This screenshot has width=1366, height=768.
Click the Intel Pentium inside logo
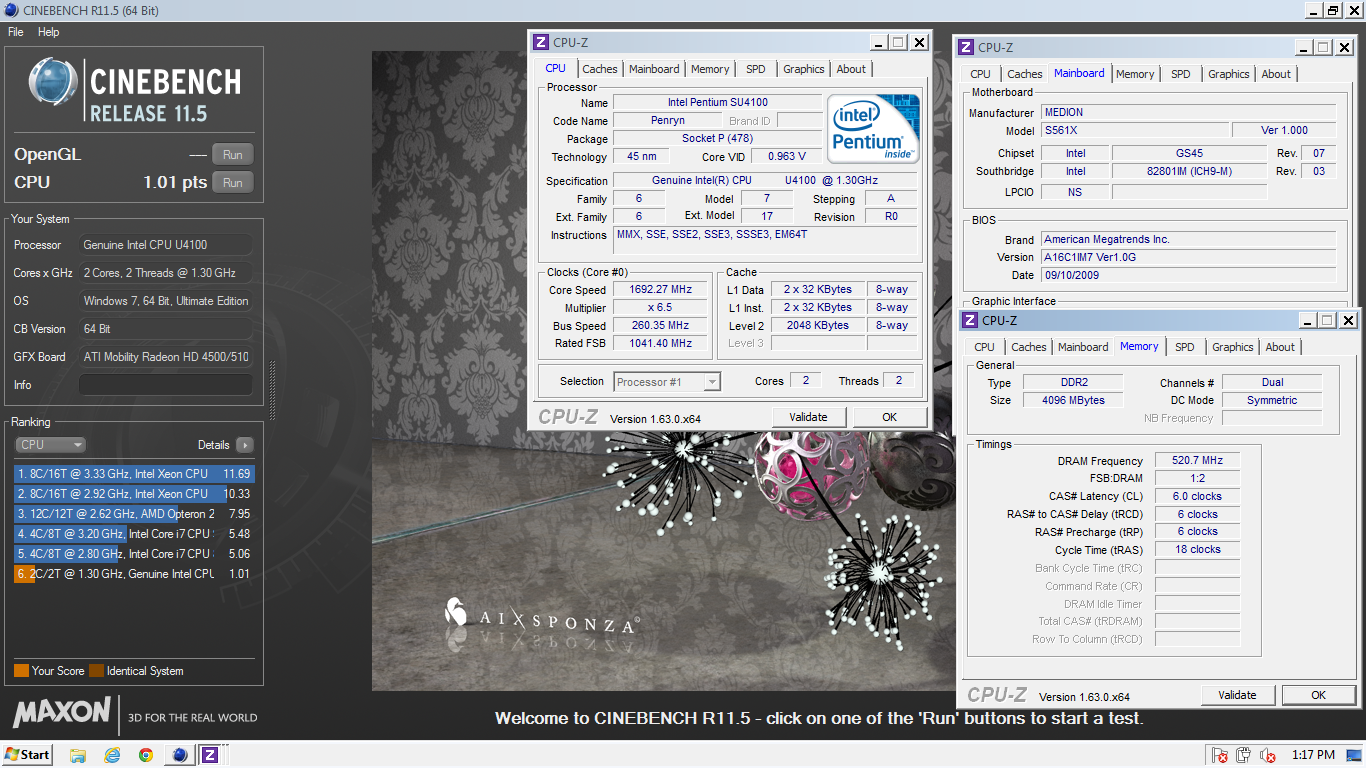[x=875, y=128]
